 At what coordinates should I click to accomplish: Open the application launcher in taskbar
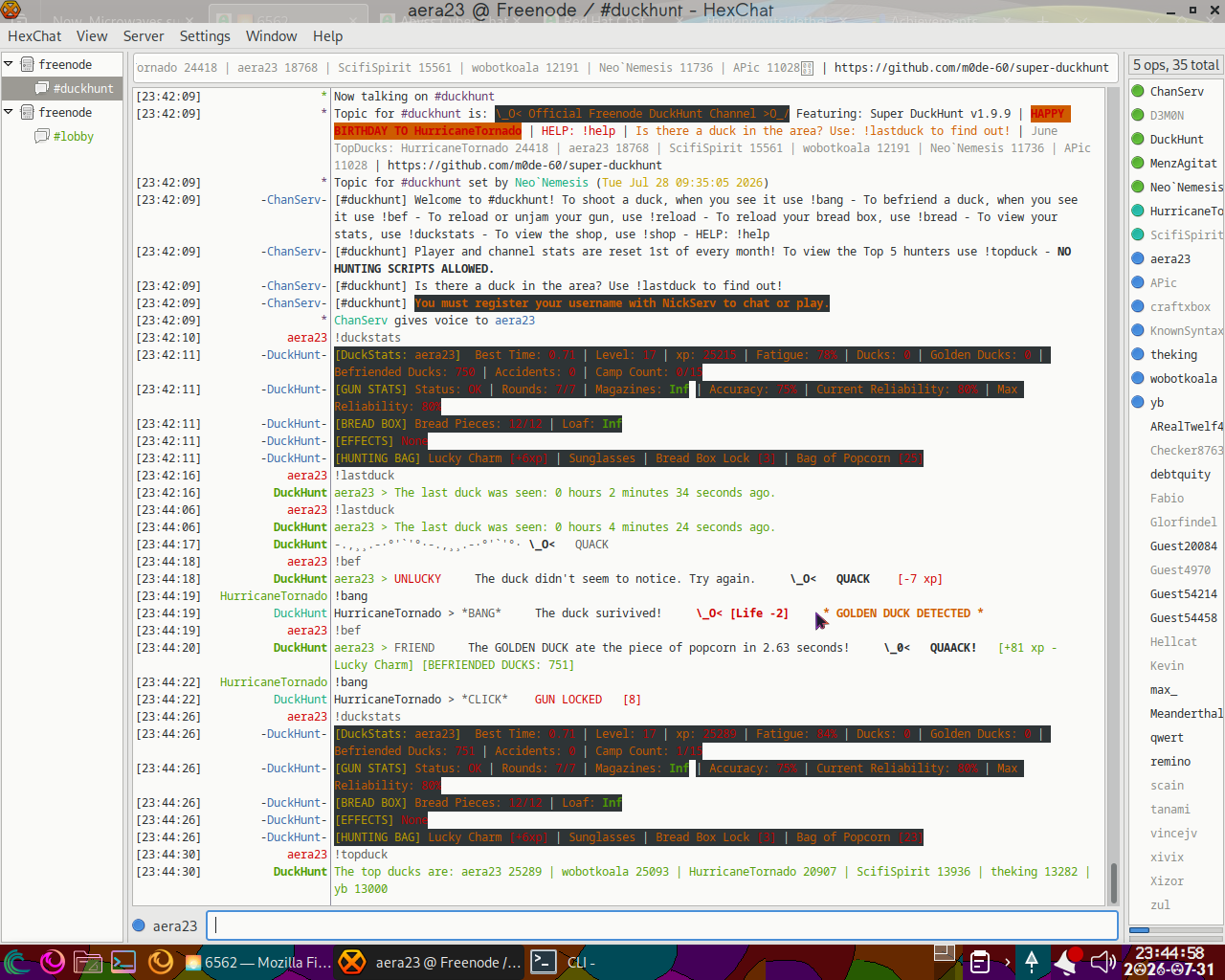pos(15,962)
